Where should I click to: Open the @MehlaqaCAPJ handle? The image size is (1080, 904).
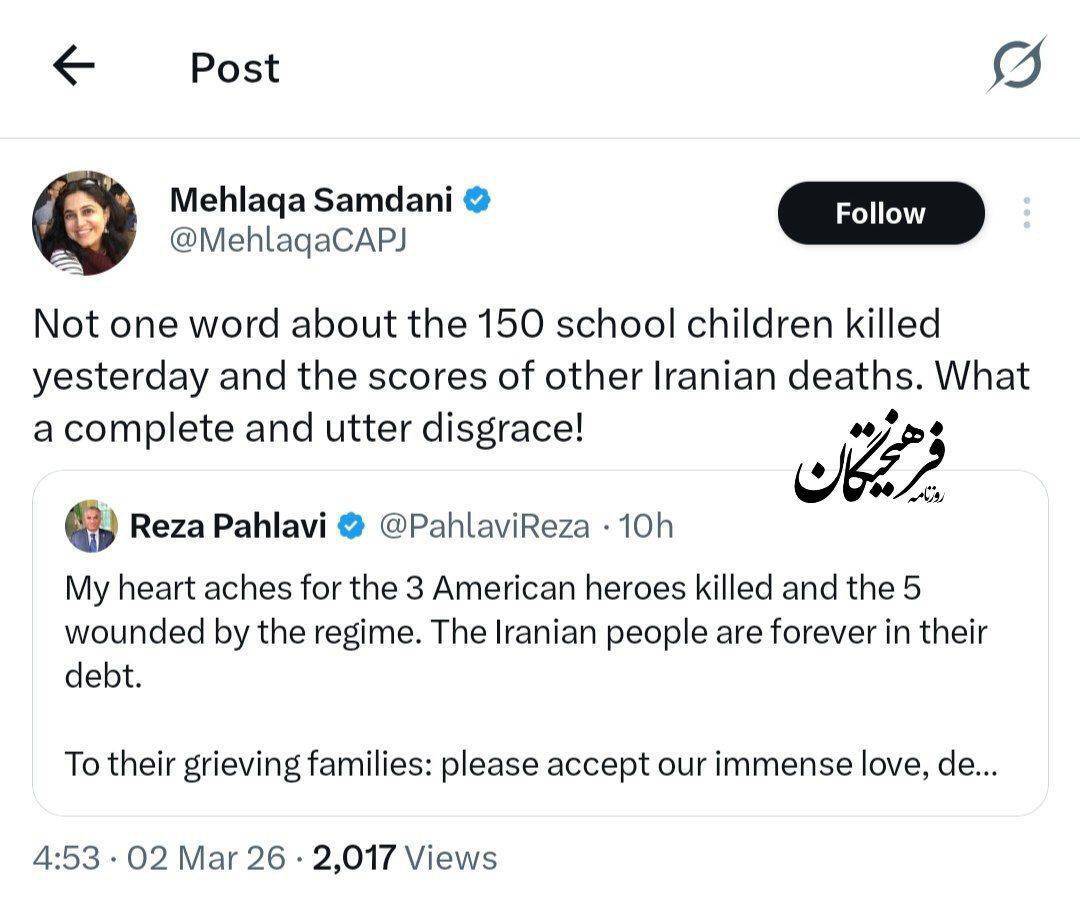point(288,241)
